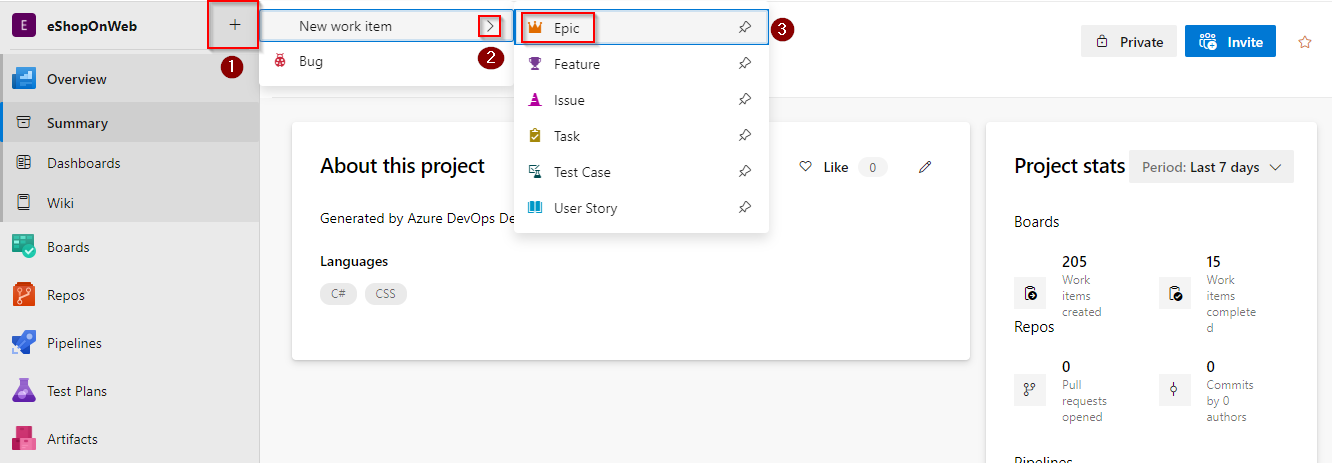This screenshot has width=1332, height=463.
Task: Click the eShopOnWeb project name
Action: pos(92,26)
